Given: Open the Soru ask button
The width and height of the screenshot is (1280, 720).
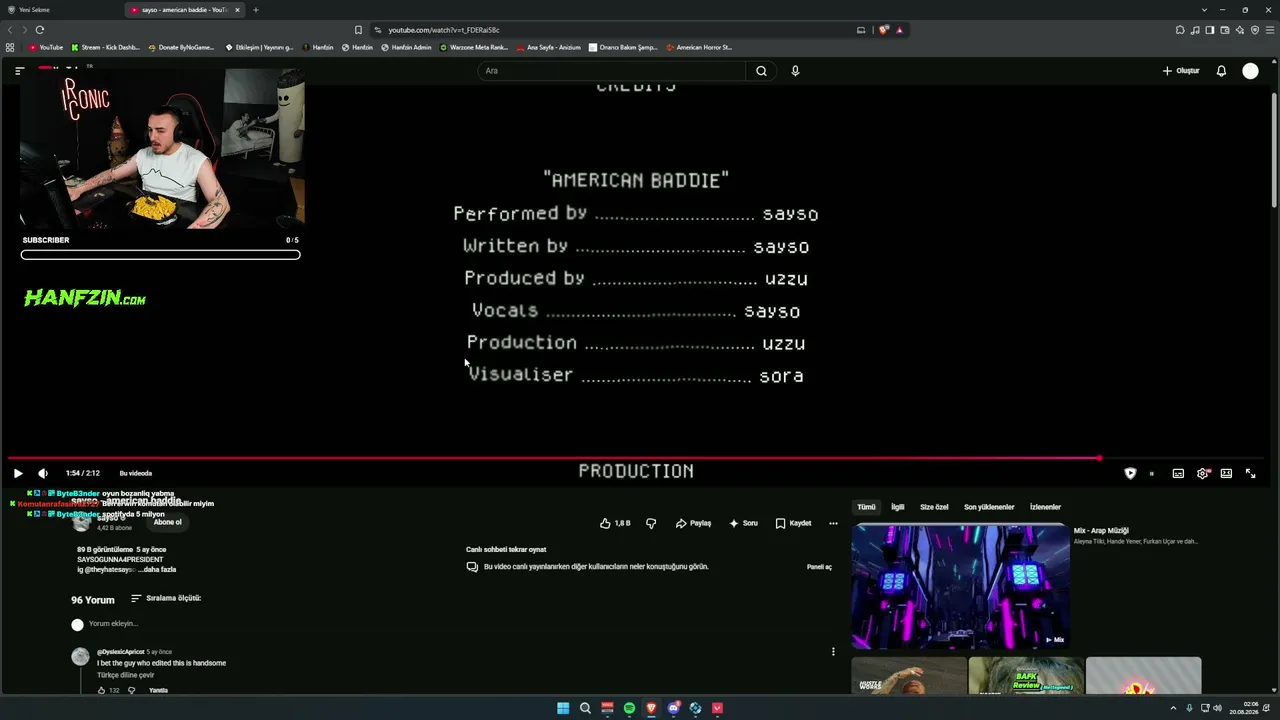Looking at the screenshot, I should click(743, 523).
